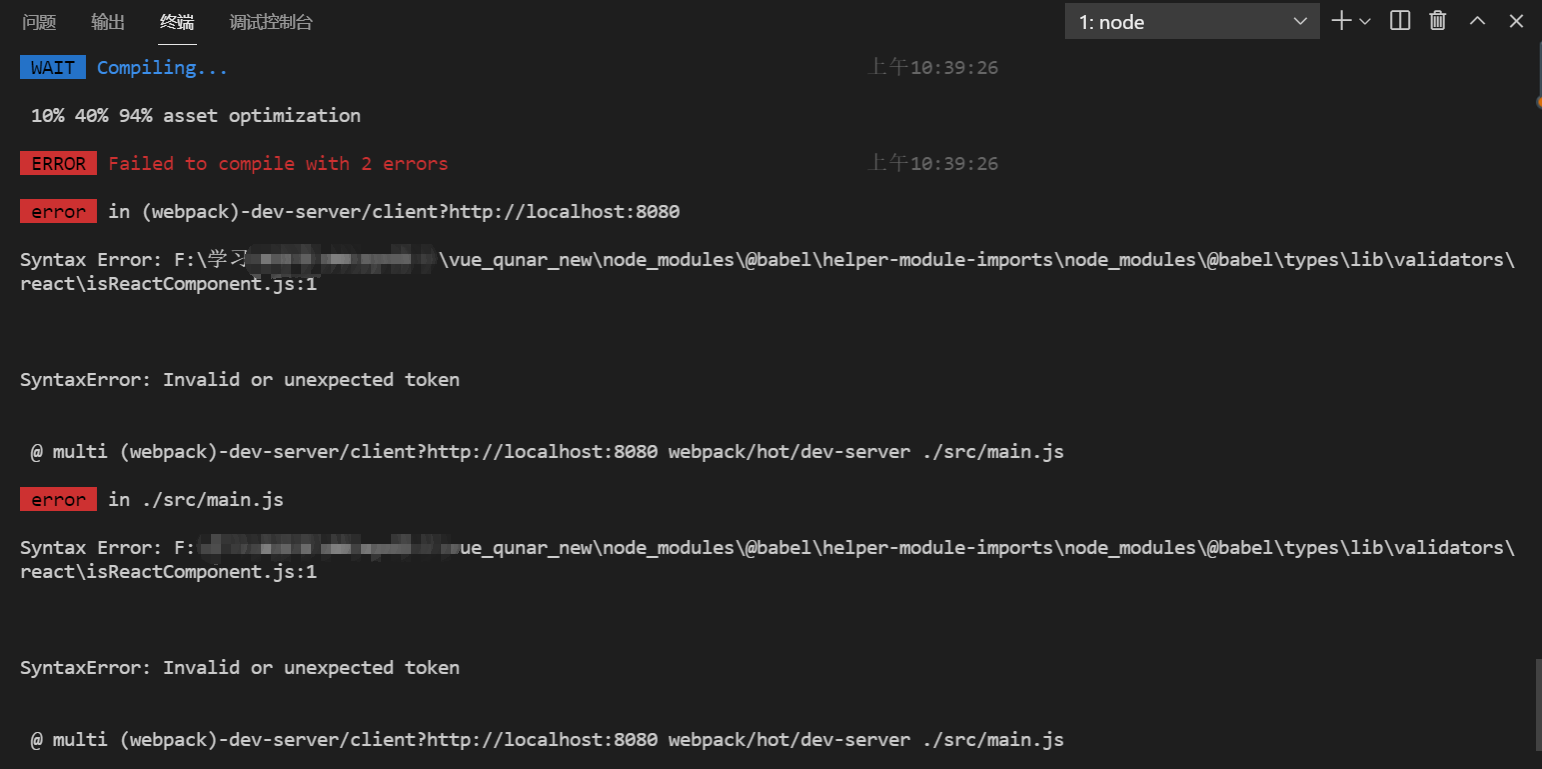This screenshot has width=1542, height=769.
Task: Create a new terminal with the plus icon
Action: point(1341,21)
